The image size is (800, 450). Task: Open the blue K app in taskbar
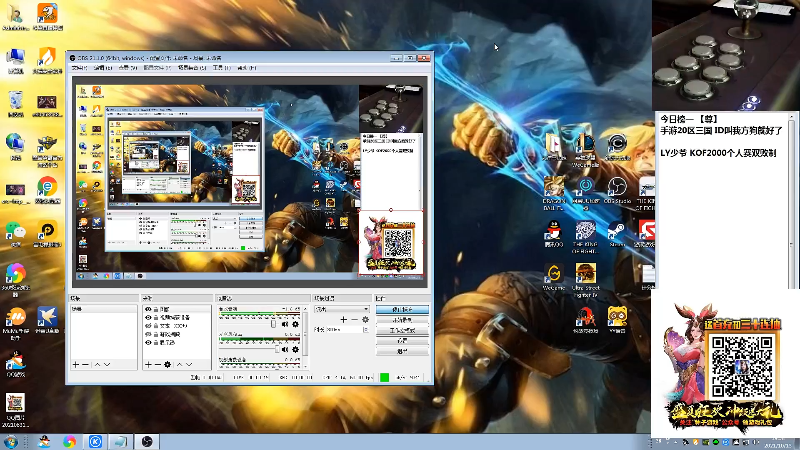pyautogui.click(x=95, y=441)
